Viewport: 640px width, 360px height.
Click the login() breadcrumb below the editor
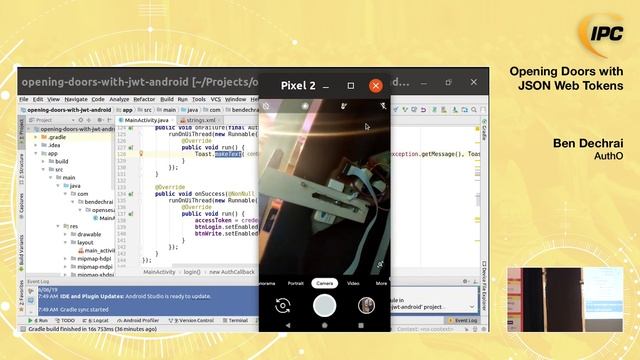192,272
